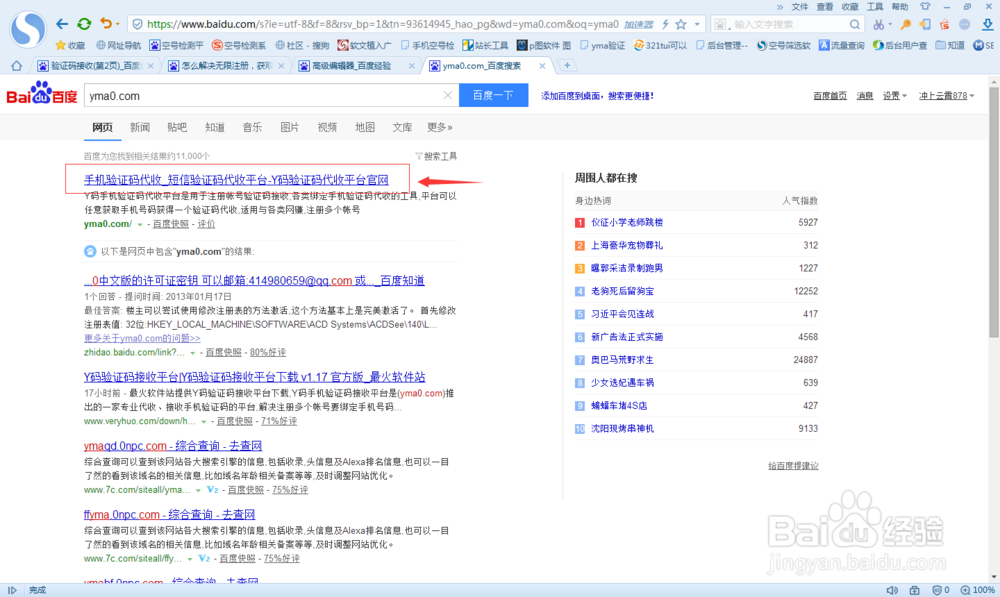Screen dimensions: 1000x597
Task: Open the 工具 menu
Action: click(875, 6)
